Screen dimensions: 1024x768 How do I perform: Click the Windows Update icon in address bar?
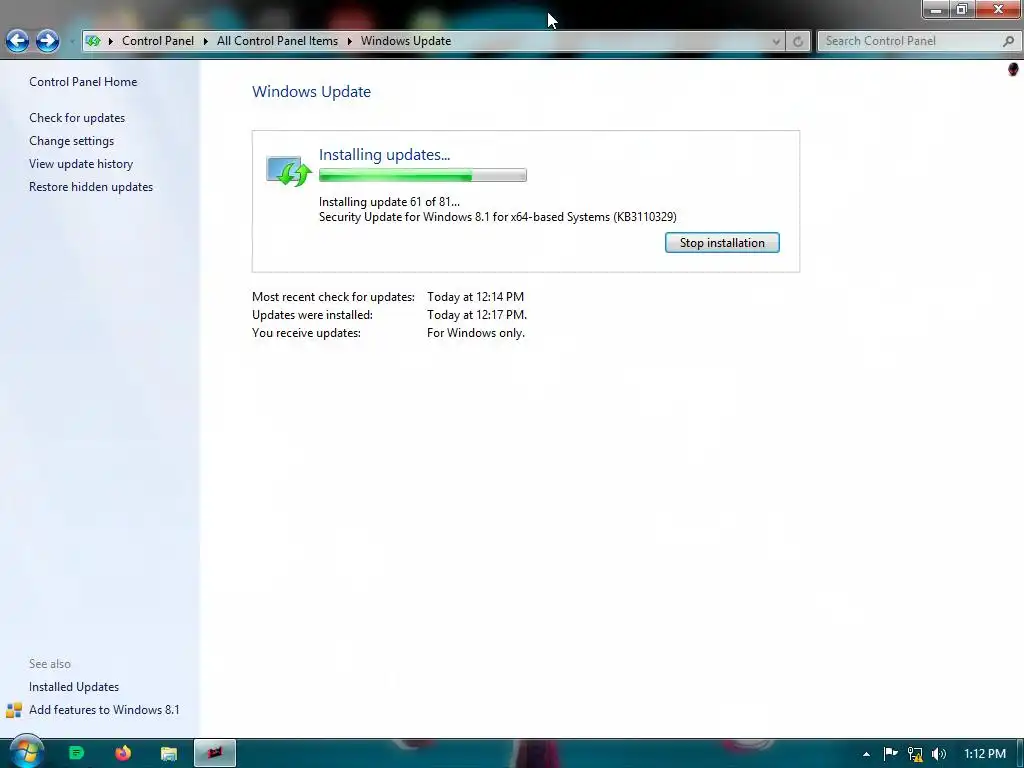coord(93,41)
